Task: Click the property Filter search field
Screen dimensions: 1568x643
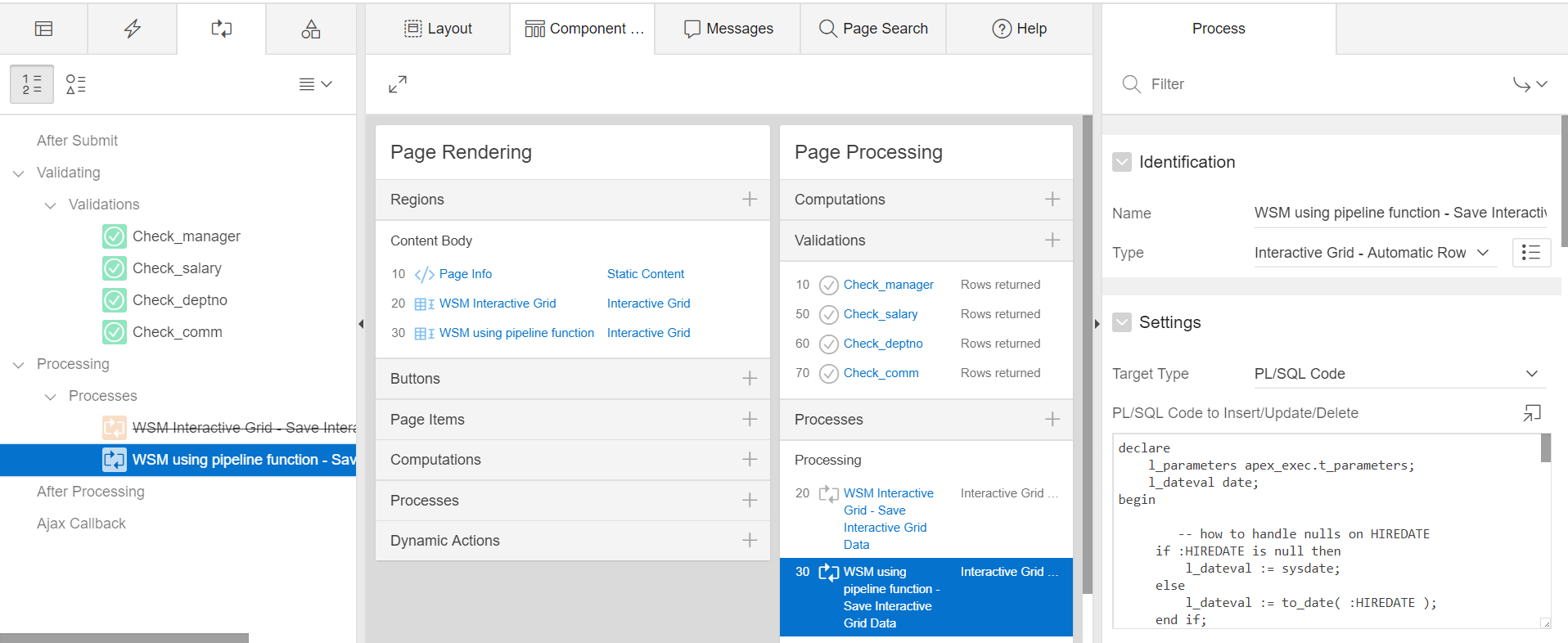Action: 1309,84
